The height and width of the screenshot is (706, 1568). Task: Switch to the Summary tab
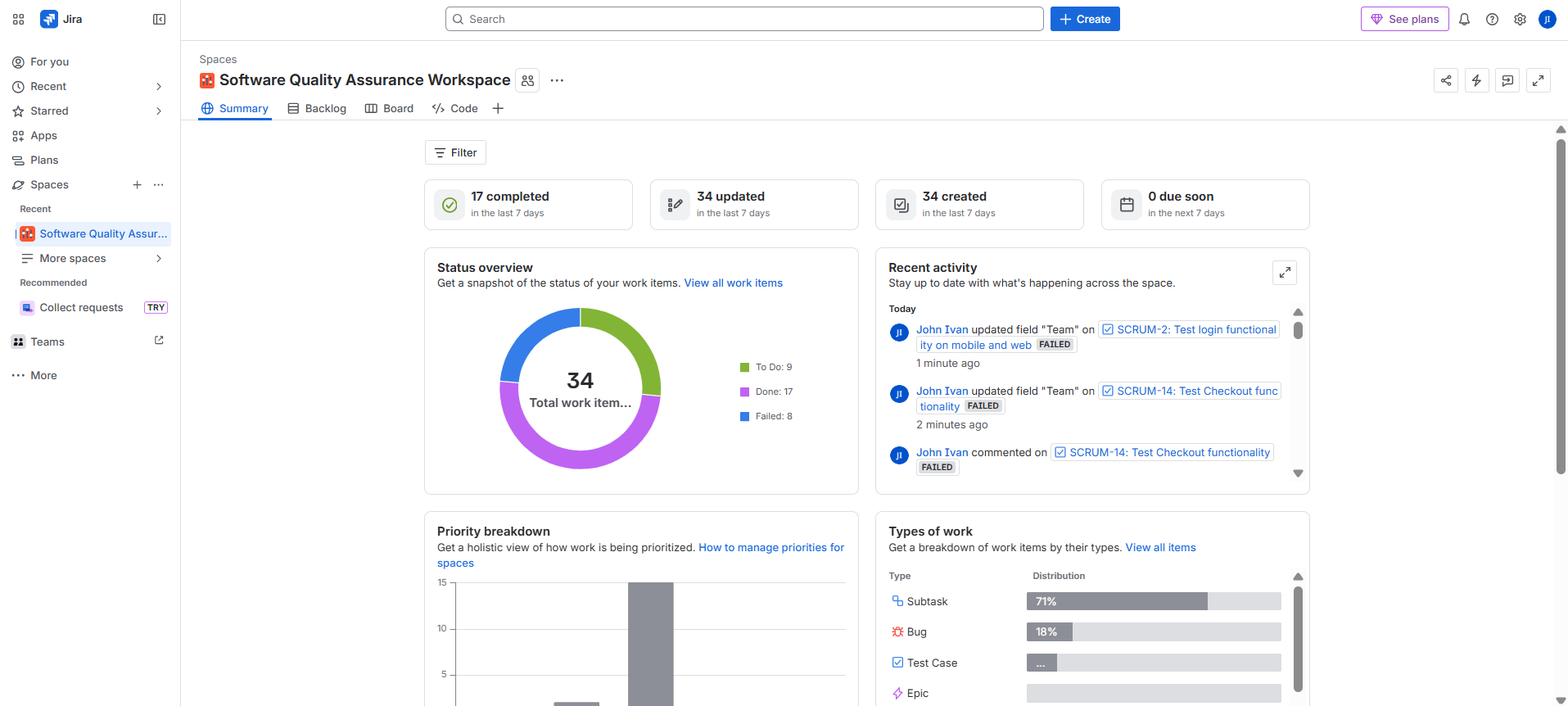point(235,108)
